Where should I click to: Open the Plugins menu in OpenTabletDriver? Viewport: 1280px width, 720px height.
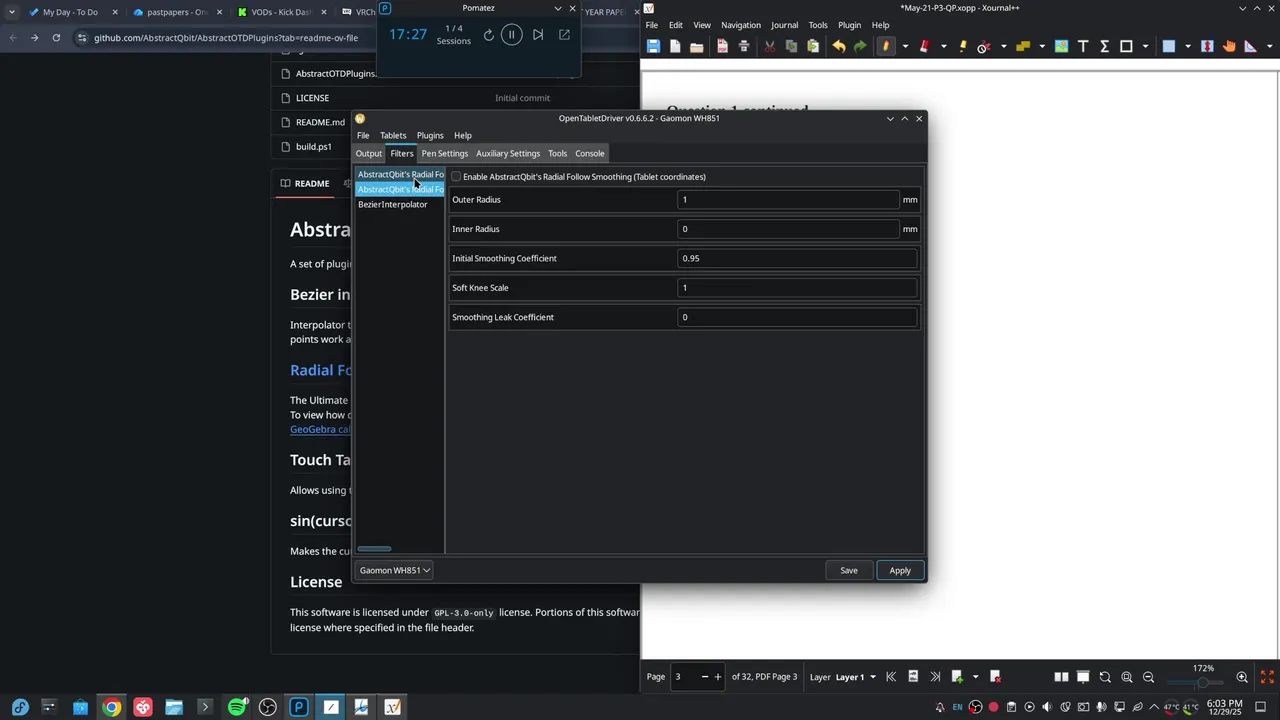pyautogui.click(x=430, y=135)
